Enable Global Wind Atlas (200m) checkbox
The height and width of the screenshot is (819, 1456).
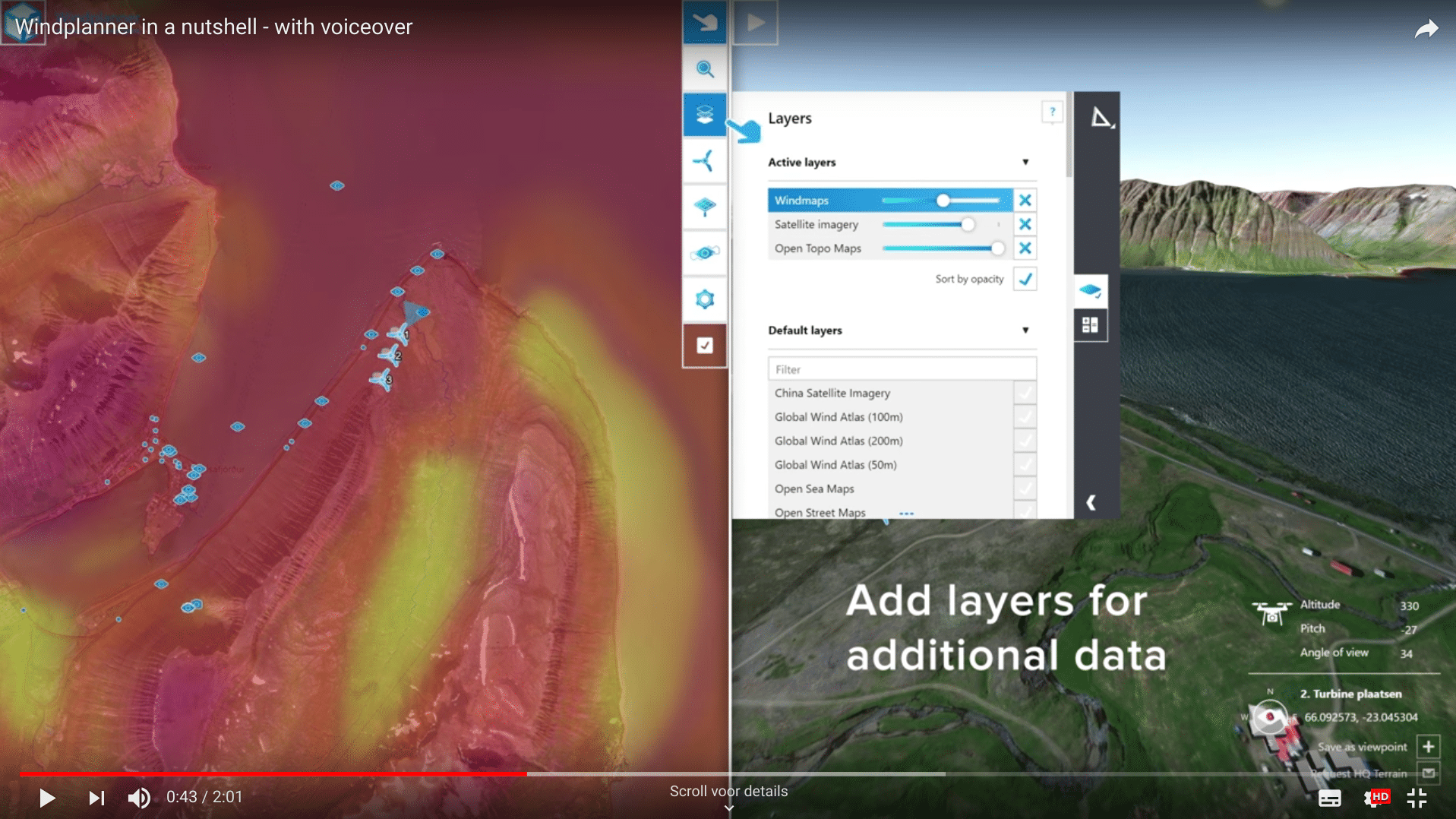coord(1025,441)
